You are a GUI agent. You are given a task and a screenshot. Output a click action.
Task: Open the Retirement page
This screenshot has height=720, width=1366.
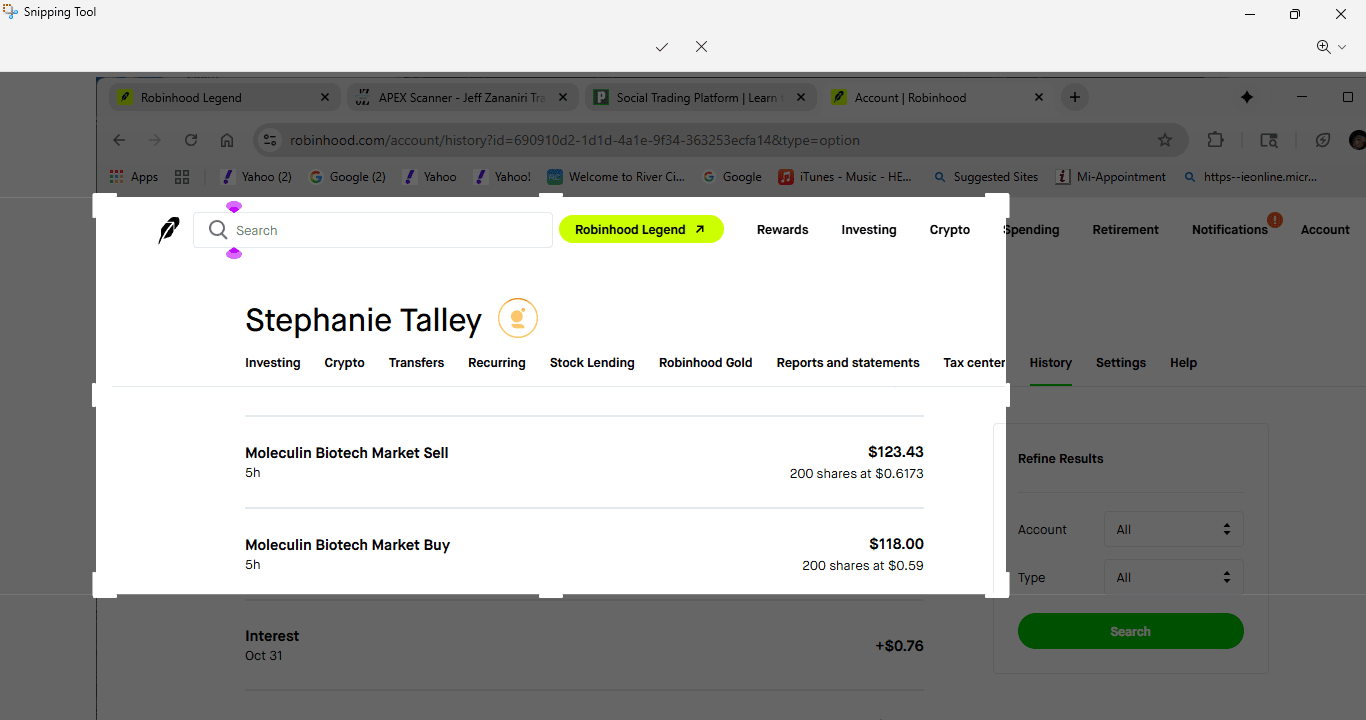(1126, 230)
